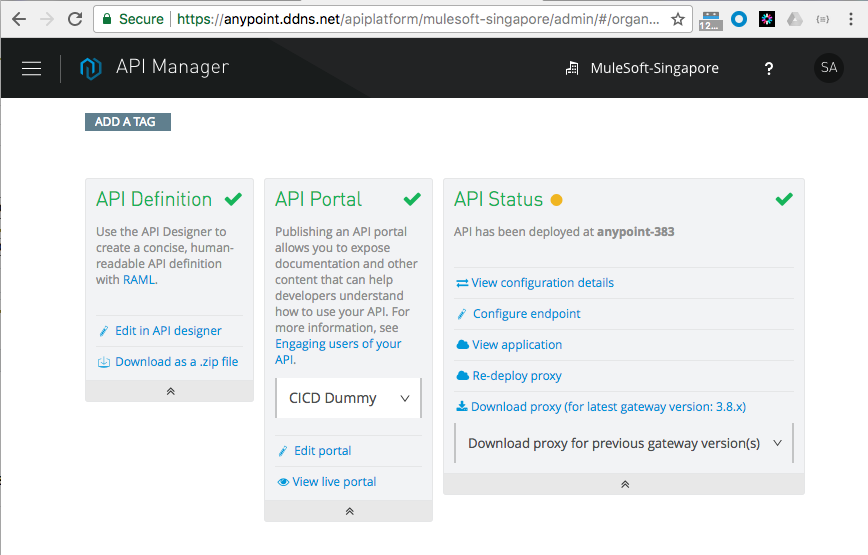Click View application link
The width and height of the screenshot is (868, 555).
point(517,345)
